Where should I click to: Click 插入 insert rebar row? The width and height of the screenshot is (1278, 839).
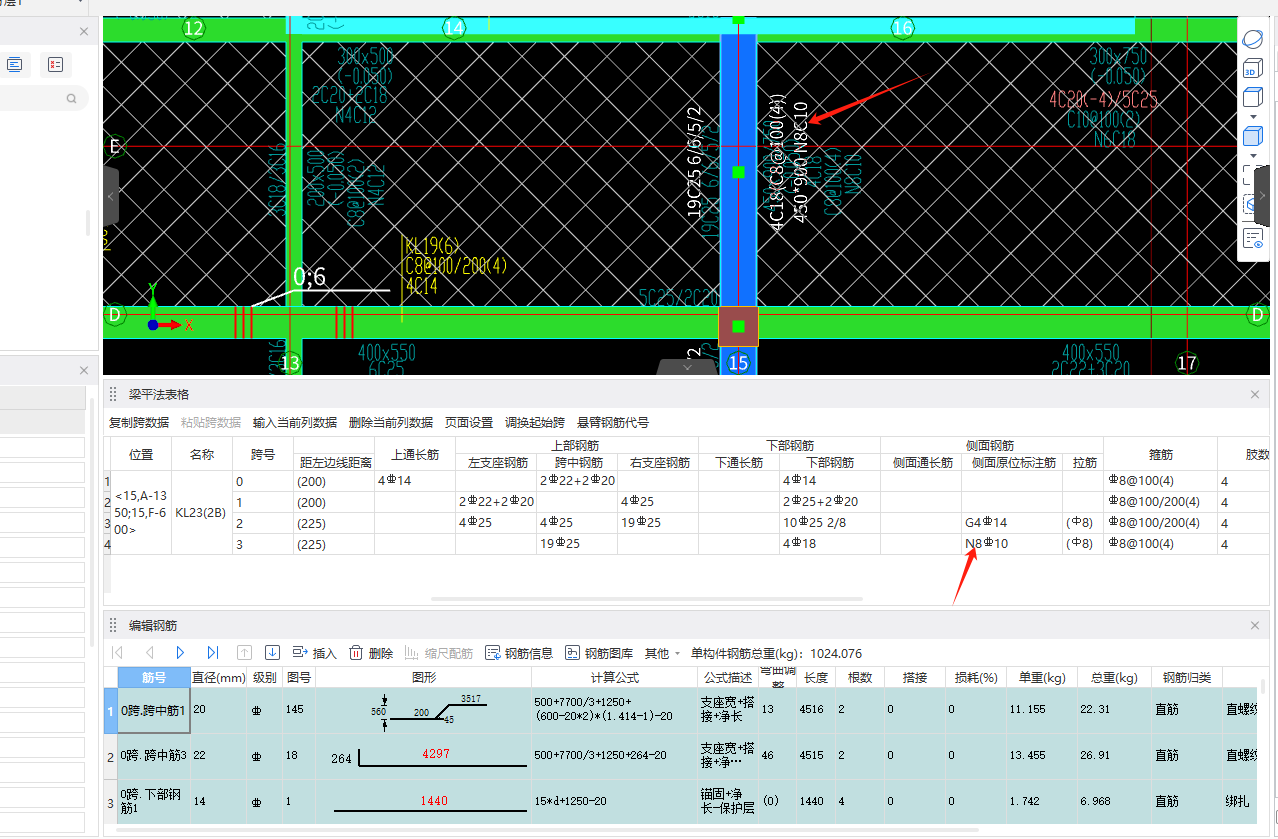pos(314,653)
